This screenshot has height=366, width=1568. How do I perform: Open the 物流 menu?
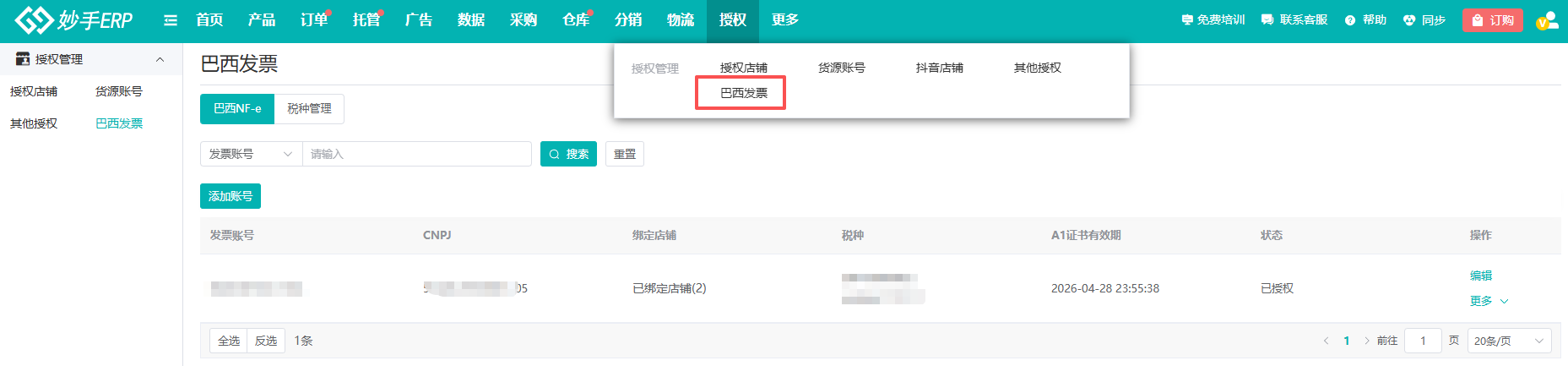point(681,19)
